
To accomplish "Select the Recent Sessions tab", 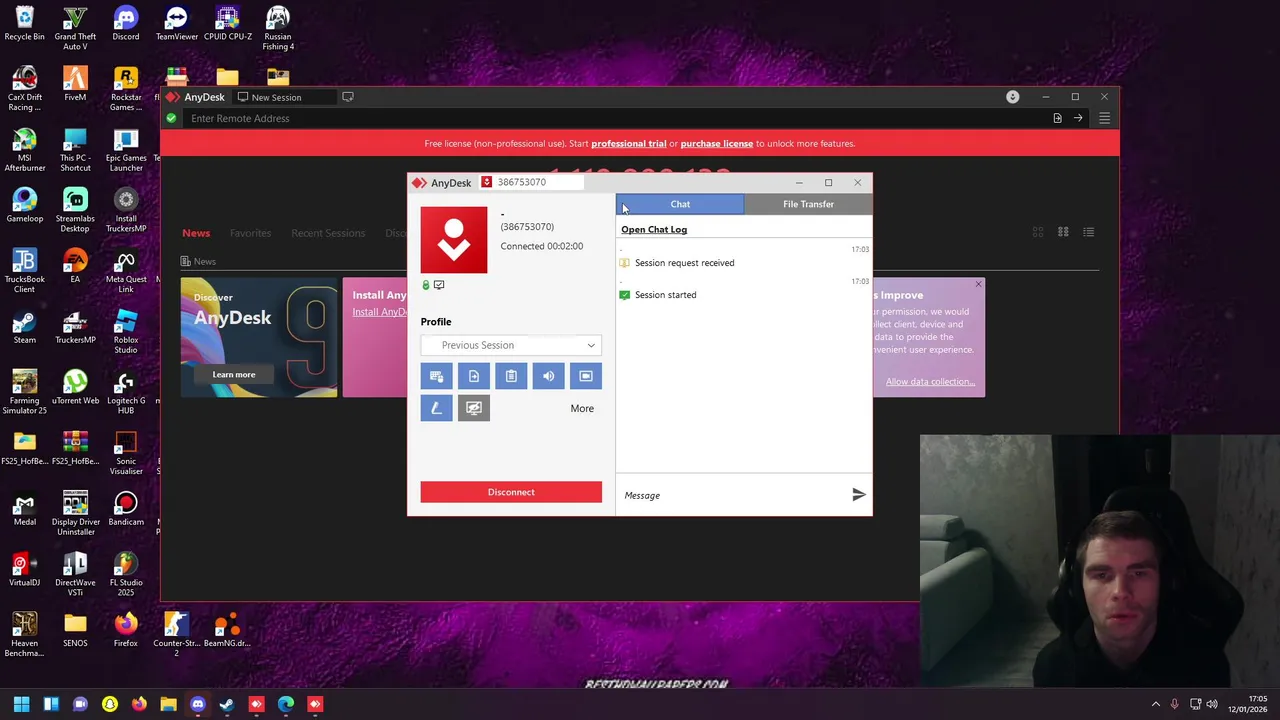I will tap(328, 233).
